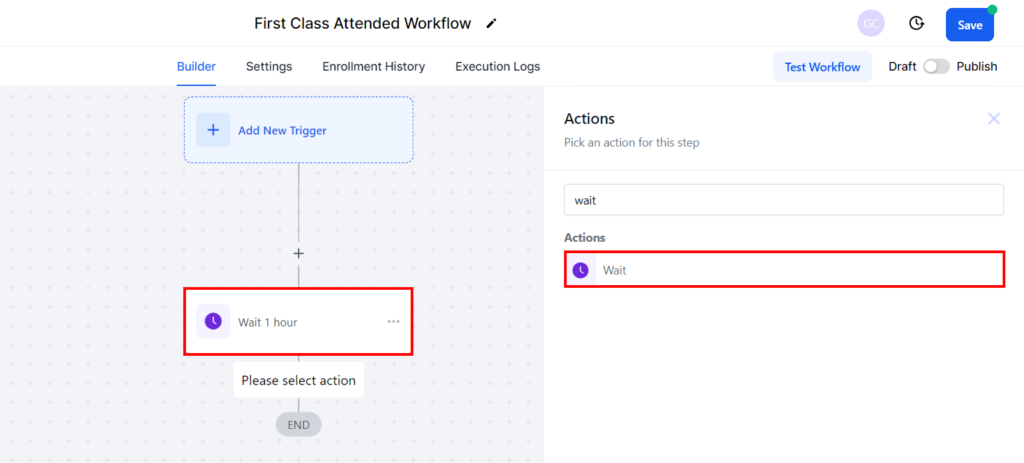
Task: Click the Wait action's purple clock icon
Action: pos(581,270)
